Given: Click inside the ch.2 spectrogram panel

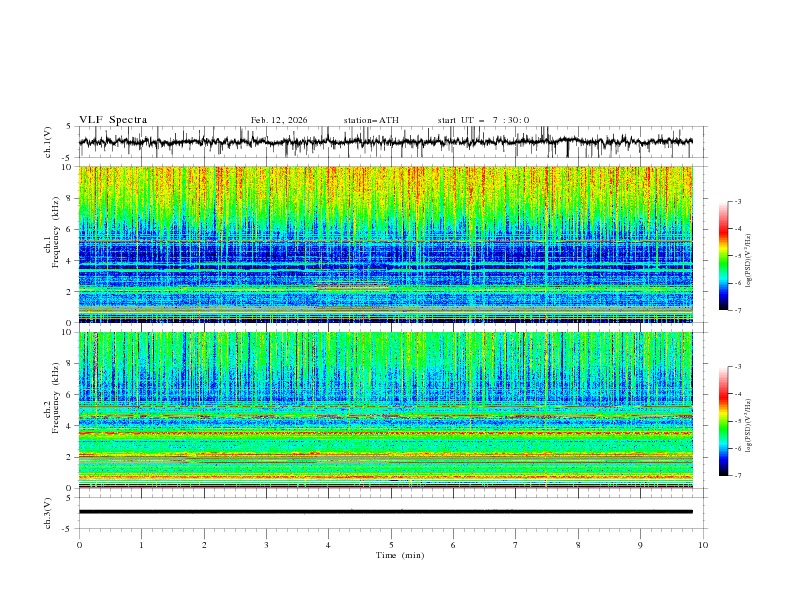Looking at the screenshot, I should (x=385, y=410).
